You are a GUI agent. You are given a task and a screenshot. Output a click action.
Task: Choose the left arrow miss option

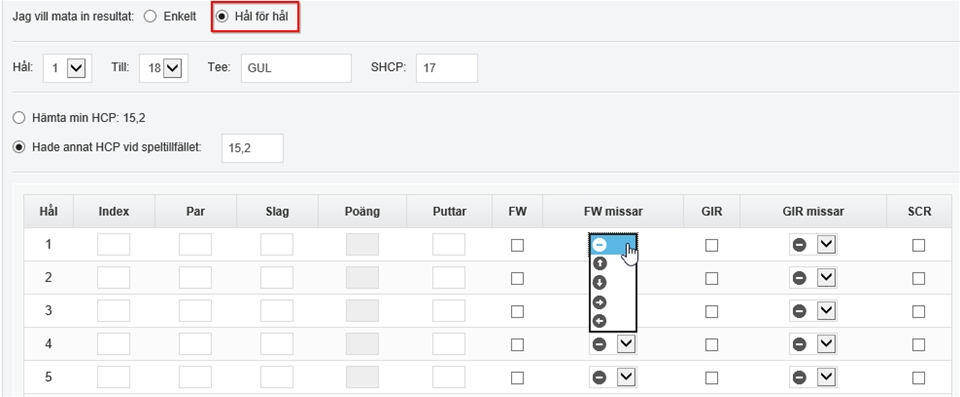coord(600,321)
